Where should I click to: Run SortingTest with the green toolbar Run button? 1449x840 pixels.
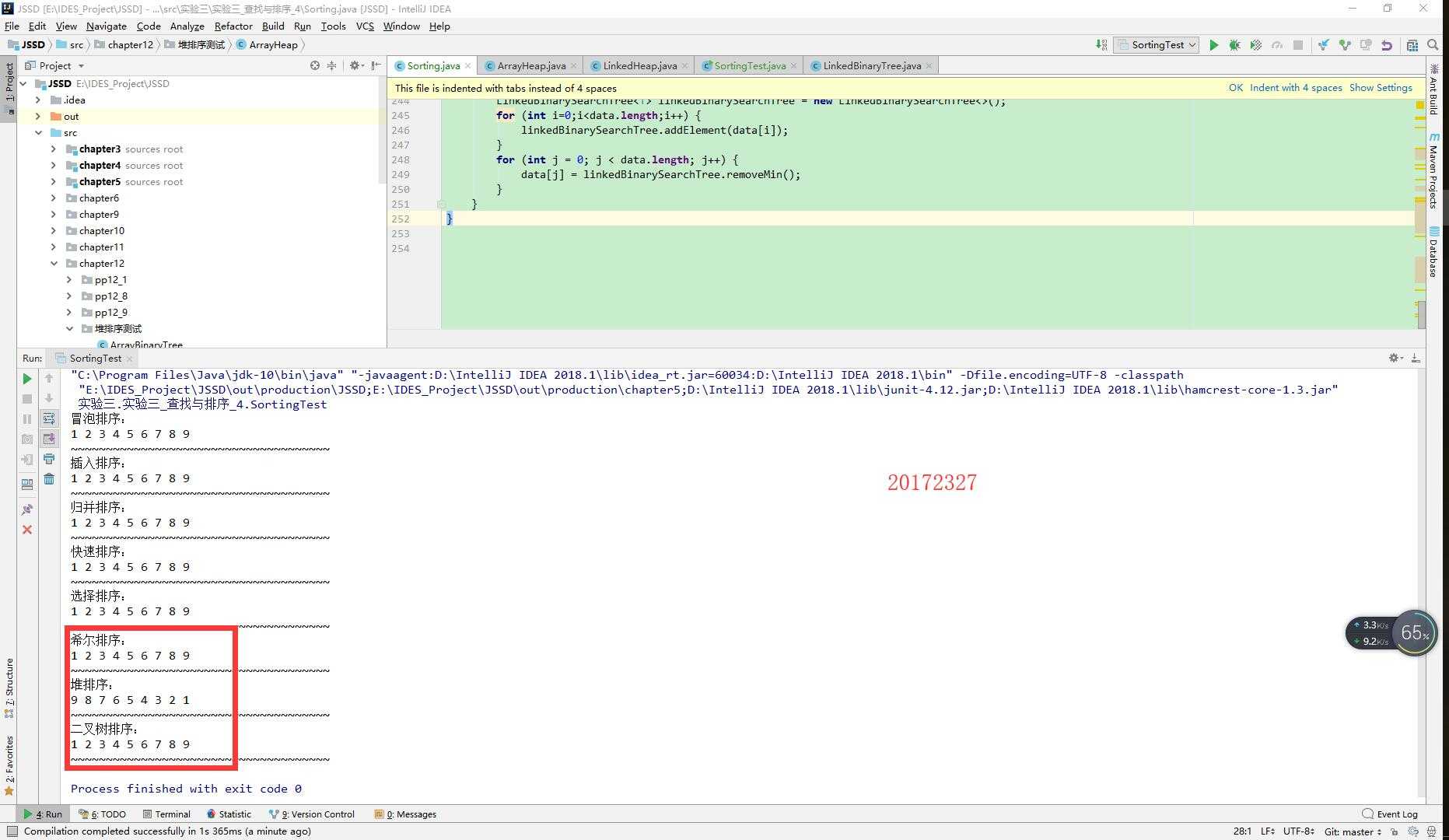click(1213, 45)
